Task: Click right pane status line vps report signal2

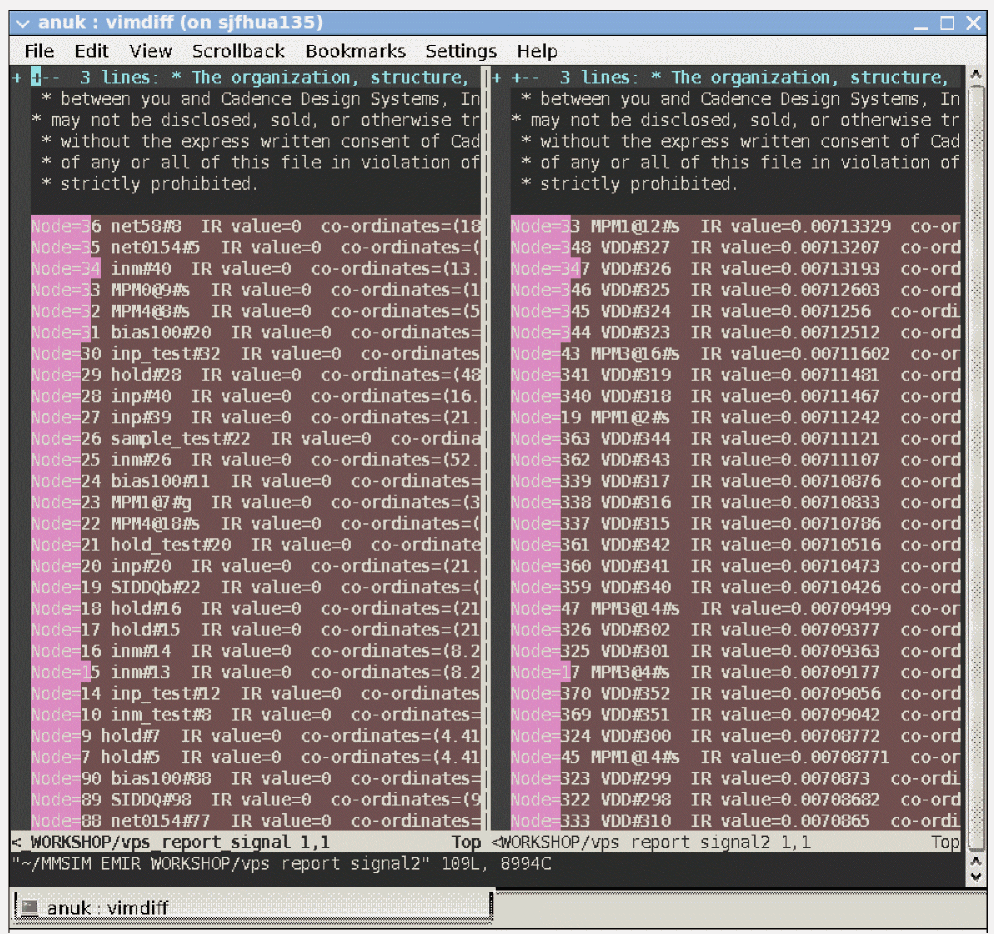Action: [726, 842]
